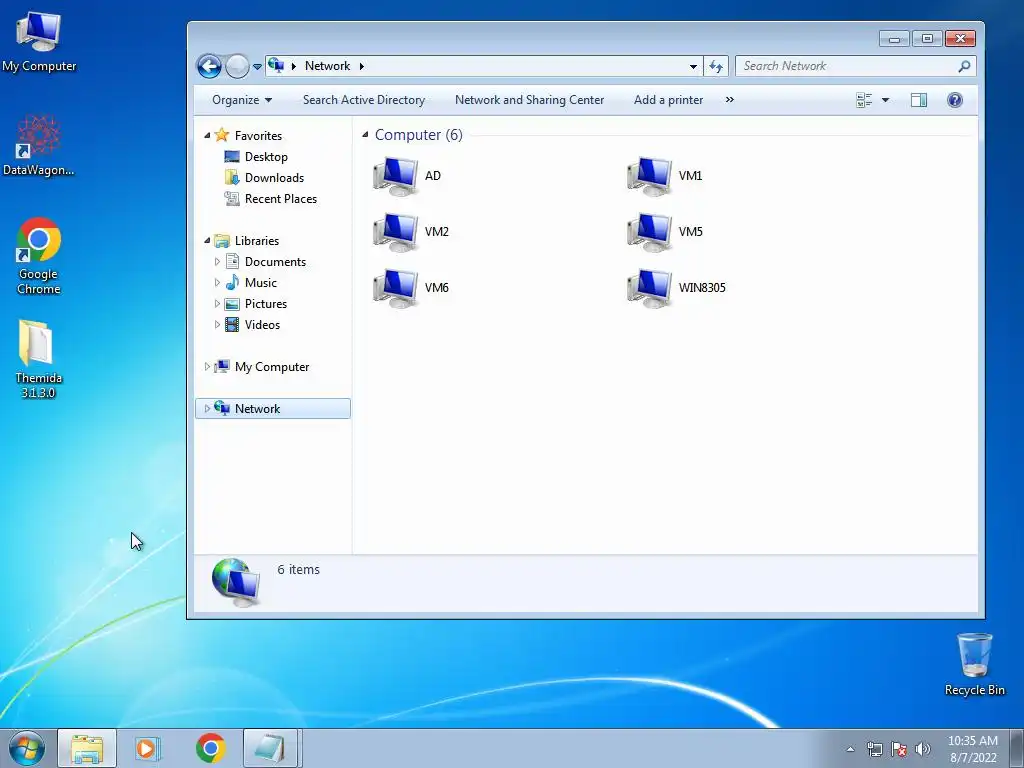Image resolution: width=1024 pixels, height=768 pixels.
Task: Click Add a printer
Action: pos(668,100)
